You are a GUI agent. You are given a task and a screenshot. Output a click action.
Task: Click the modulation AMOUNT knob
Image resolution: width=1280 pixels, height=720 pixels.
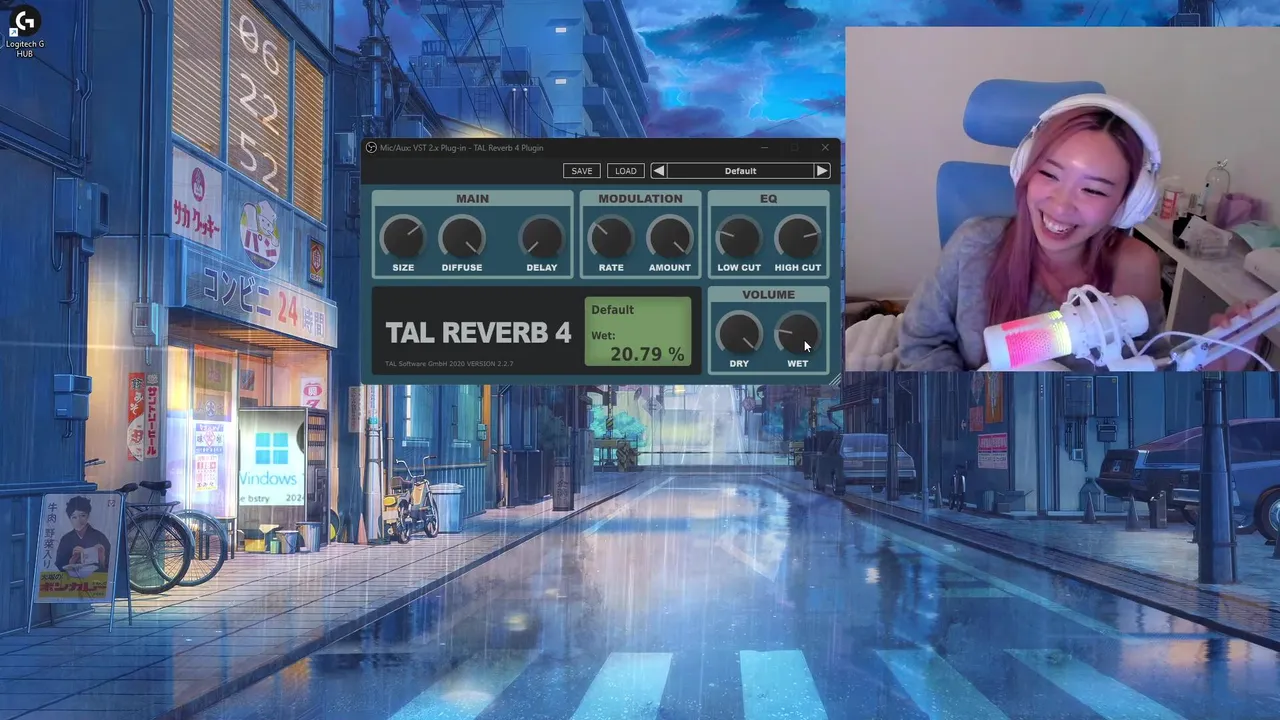670,238
